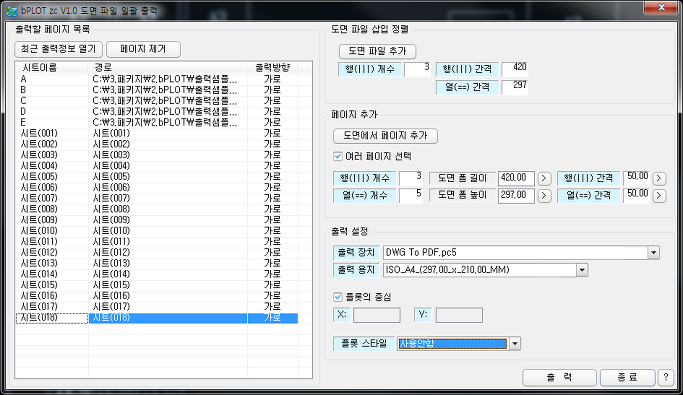Screen dimensions: 683x395
Task: Select row B in the page list
Action: point(24,90)
